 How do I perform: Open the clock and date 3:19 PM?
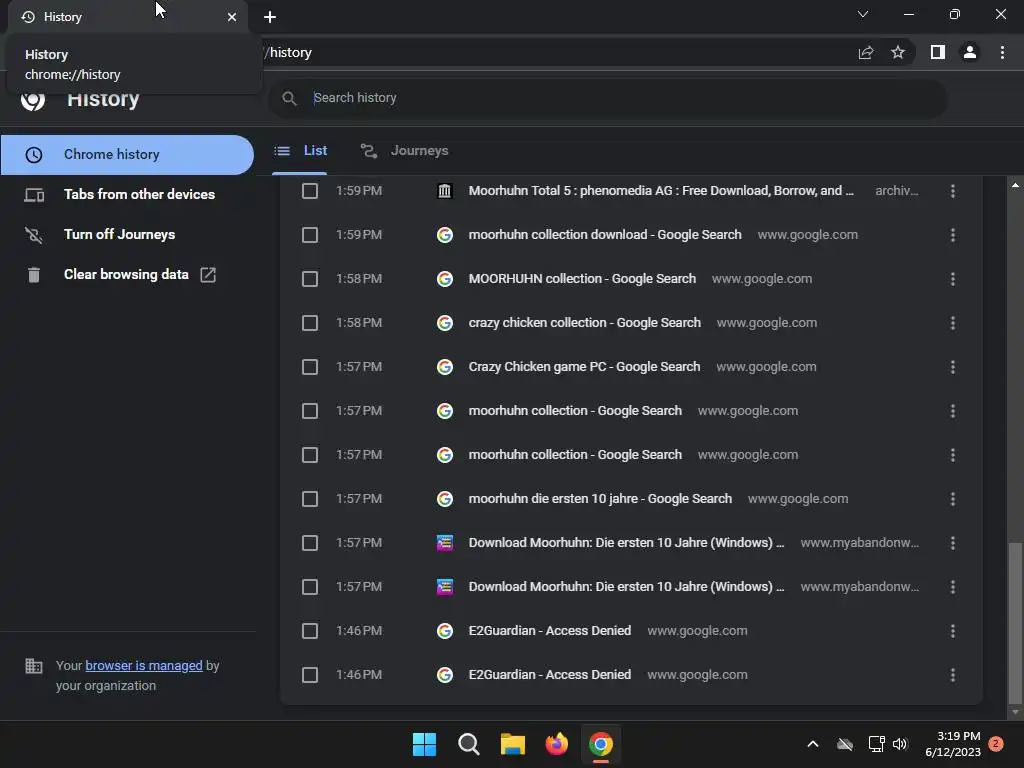click(x=953, y=744)
